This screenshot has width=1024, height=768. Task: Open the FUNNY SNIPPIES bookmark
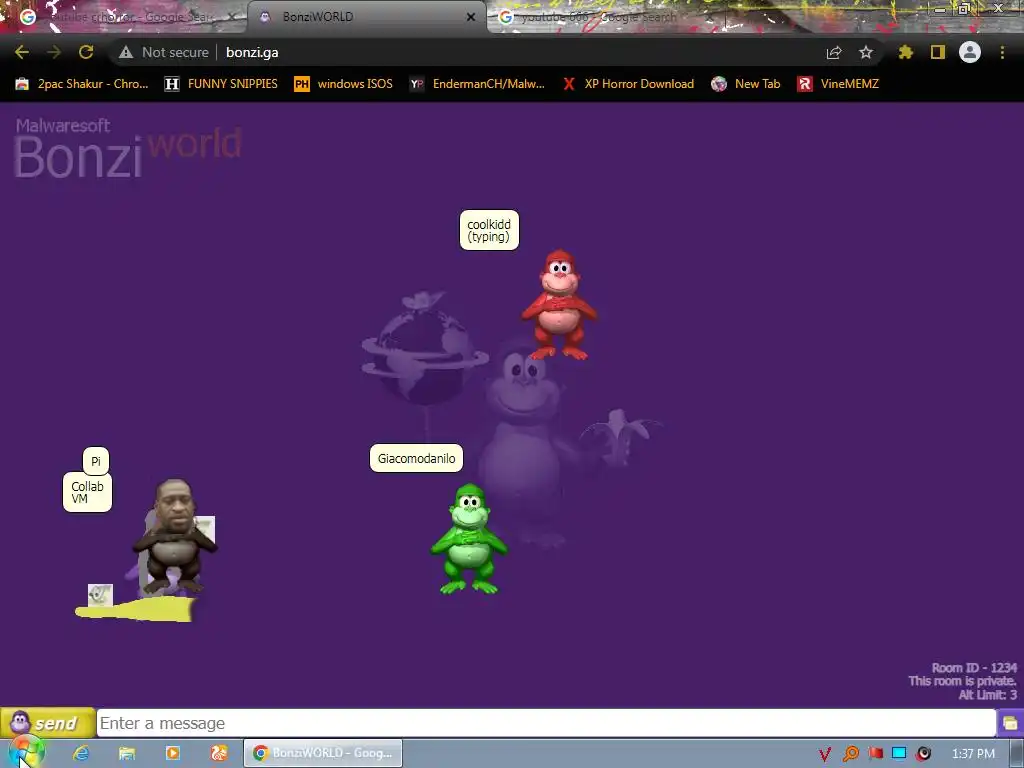pyautogui.click(x=221, y=84)
